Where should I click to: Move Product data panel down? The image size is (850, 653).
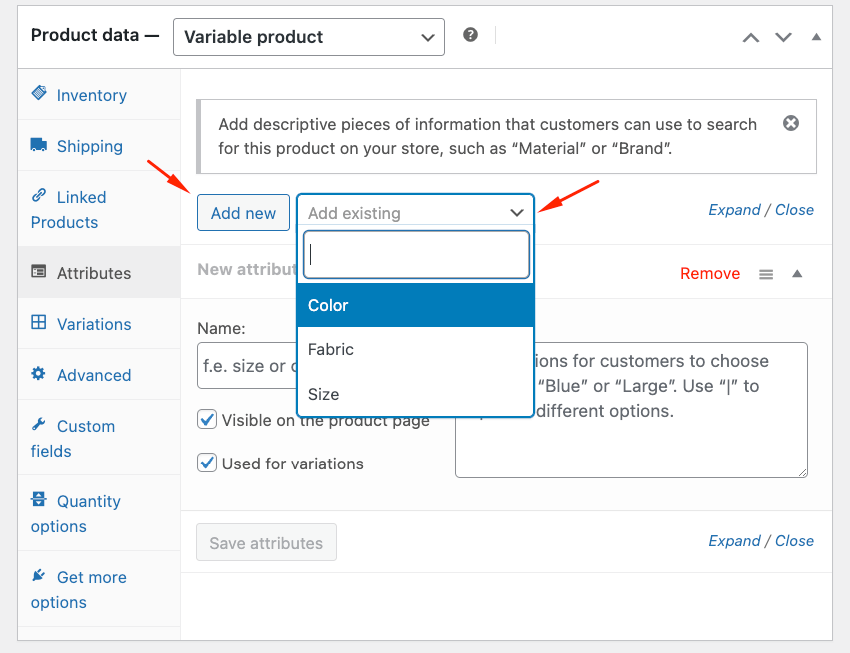783,37
